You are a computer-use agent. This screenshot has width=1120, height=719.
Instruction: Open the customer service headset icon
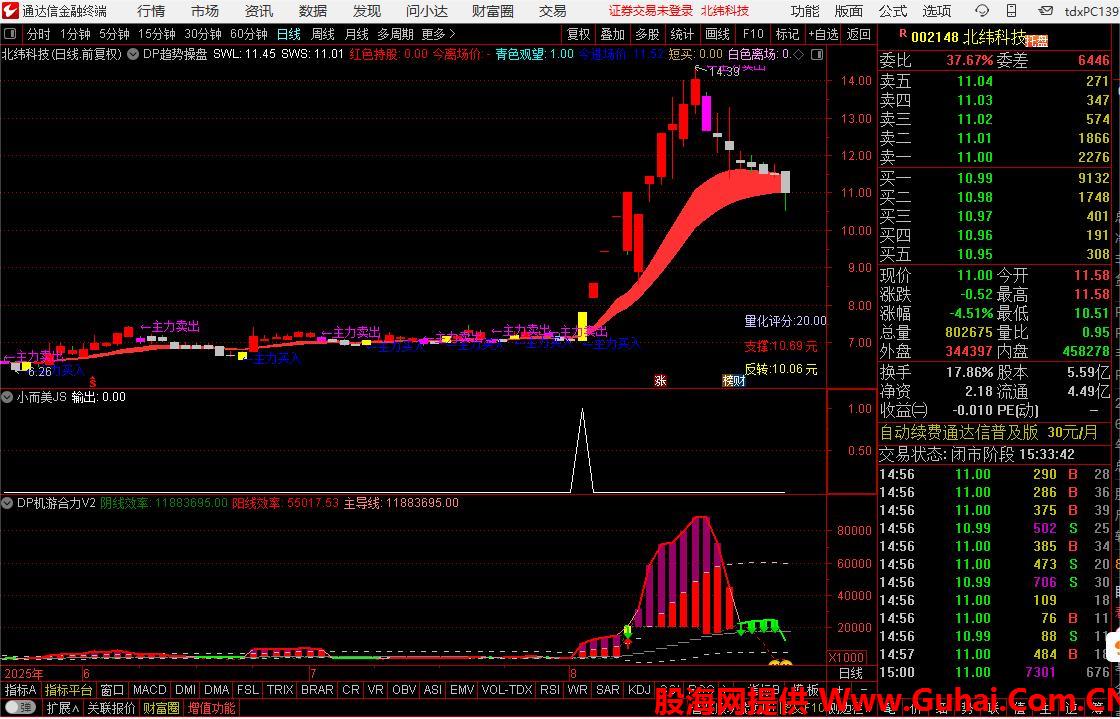pyautogui.click(x=982, y=11)
